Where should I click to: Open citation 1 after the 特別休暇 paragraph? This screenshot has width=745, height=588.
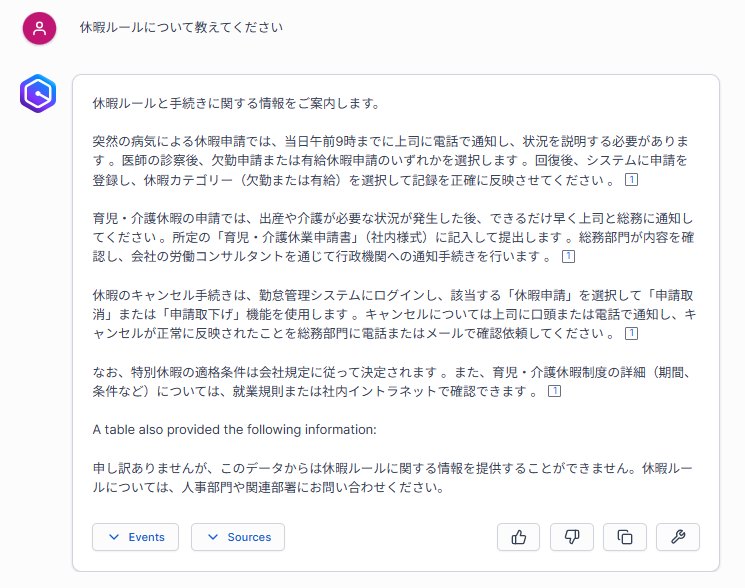(x=554, y=391)
